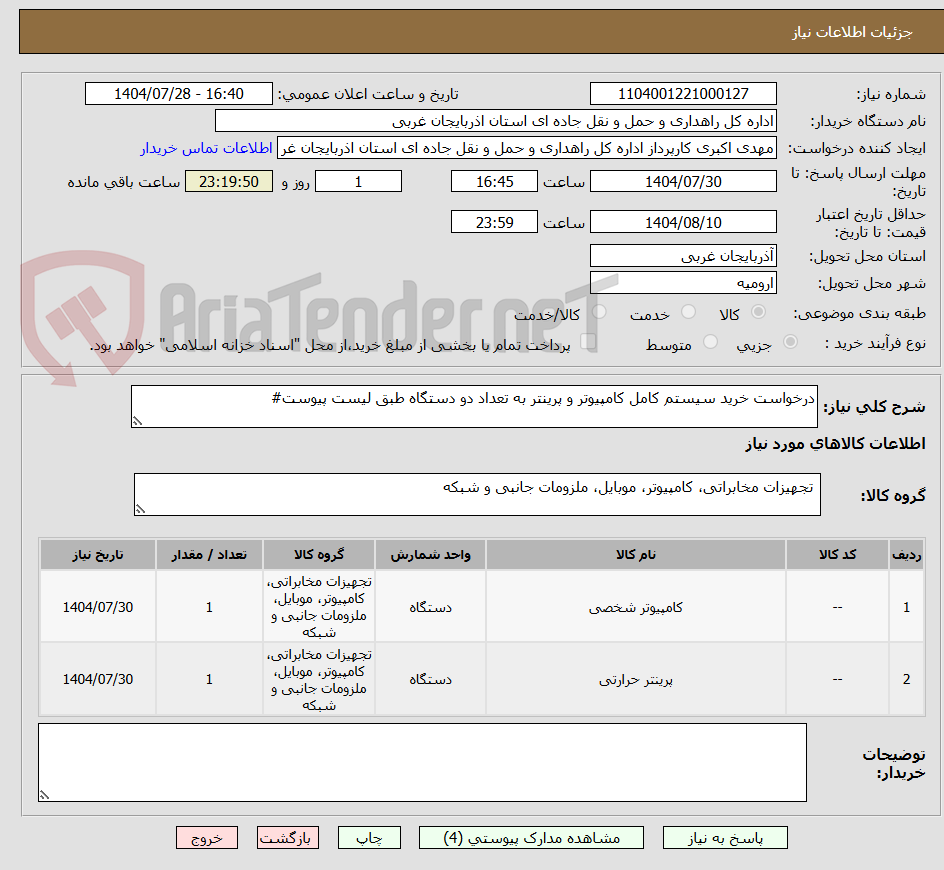Select the جزیی option
This screenshot has width=944, height=870.
click(x=791, y=340)
